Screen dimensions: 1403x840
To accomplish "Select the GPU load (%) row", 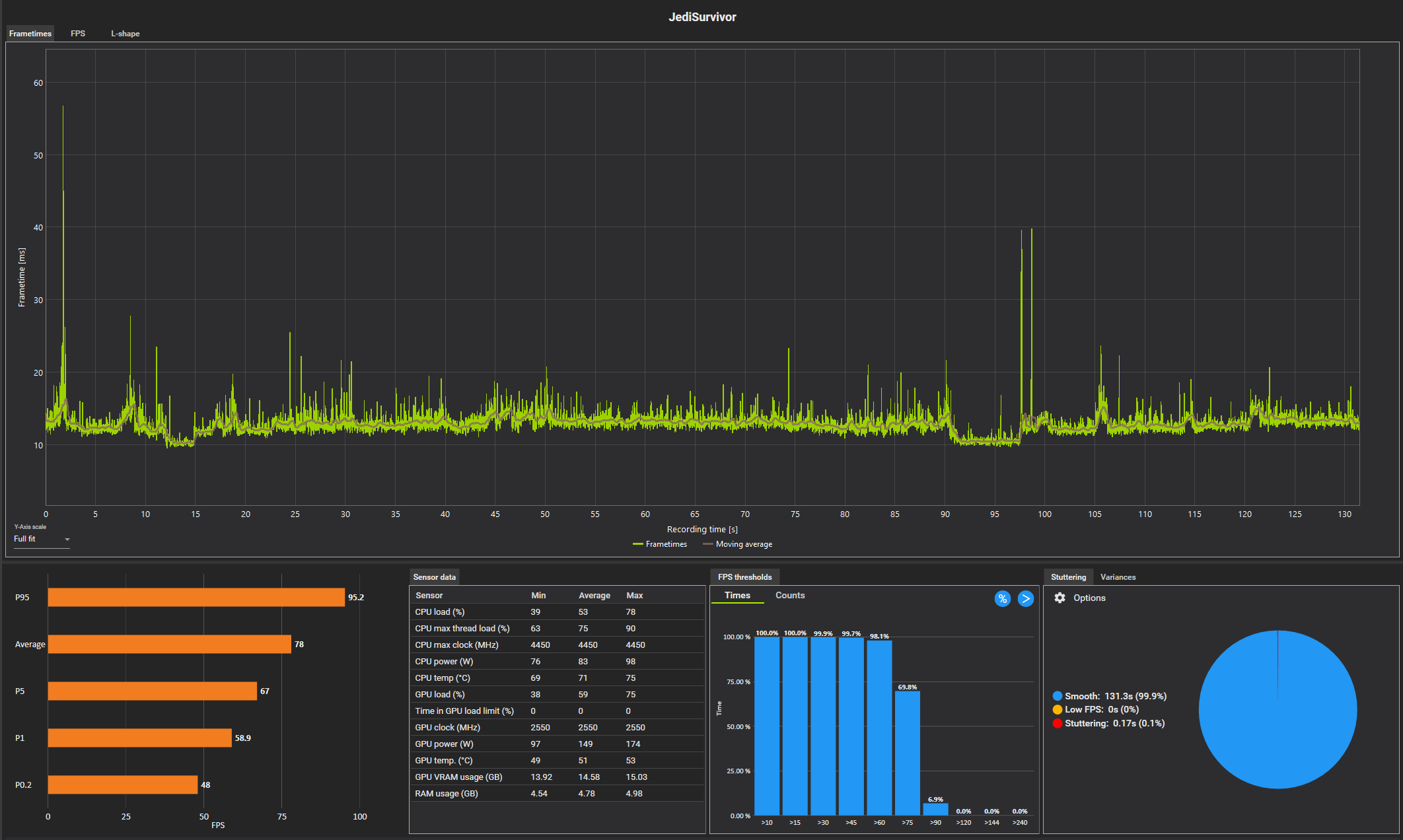I will coord(557,695).
